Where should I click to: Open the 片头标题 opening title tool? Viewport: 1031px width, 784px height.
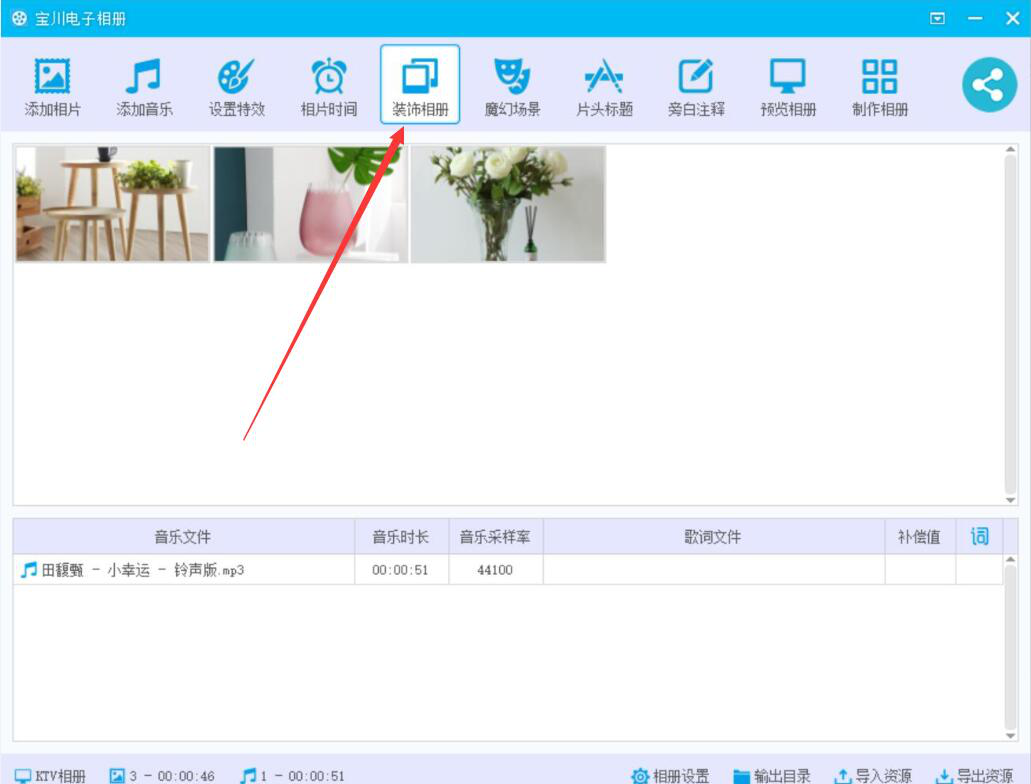click(604, 87)
